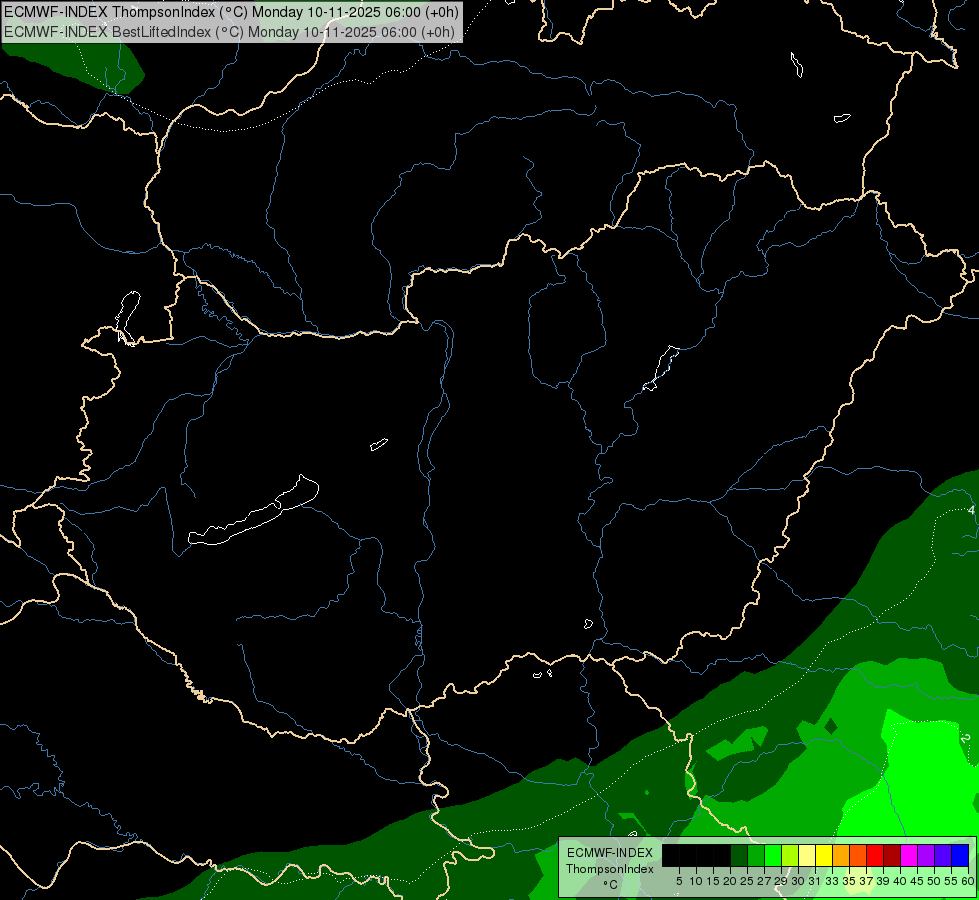The width and height of the screenshot is (979, 900).
Task: Click the legend tick value '50'
Action: 934,881
